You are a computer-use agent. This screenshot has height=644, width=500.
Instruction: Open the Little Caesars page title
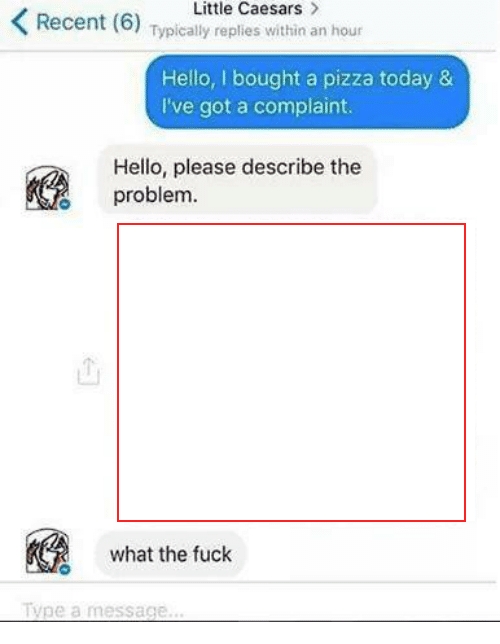click(248, 9)
